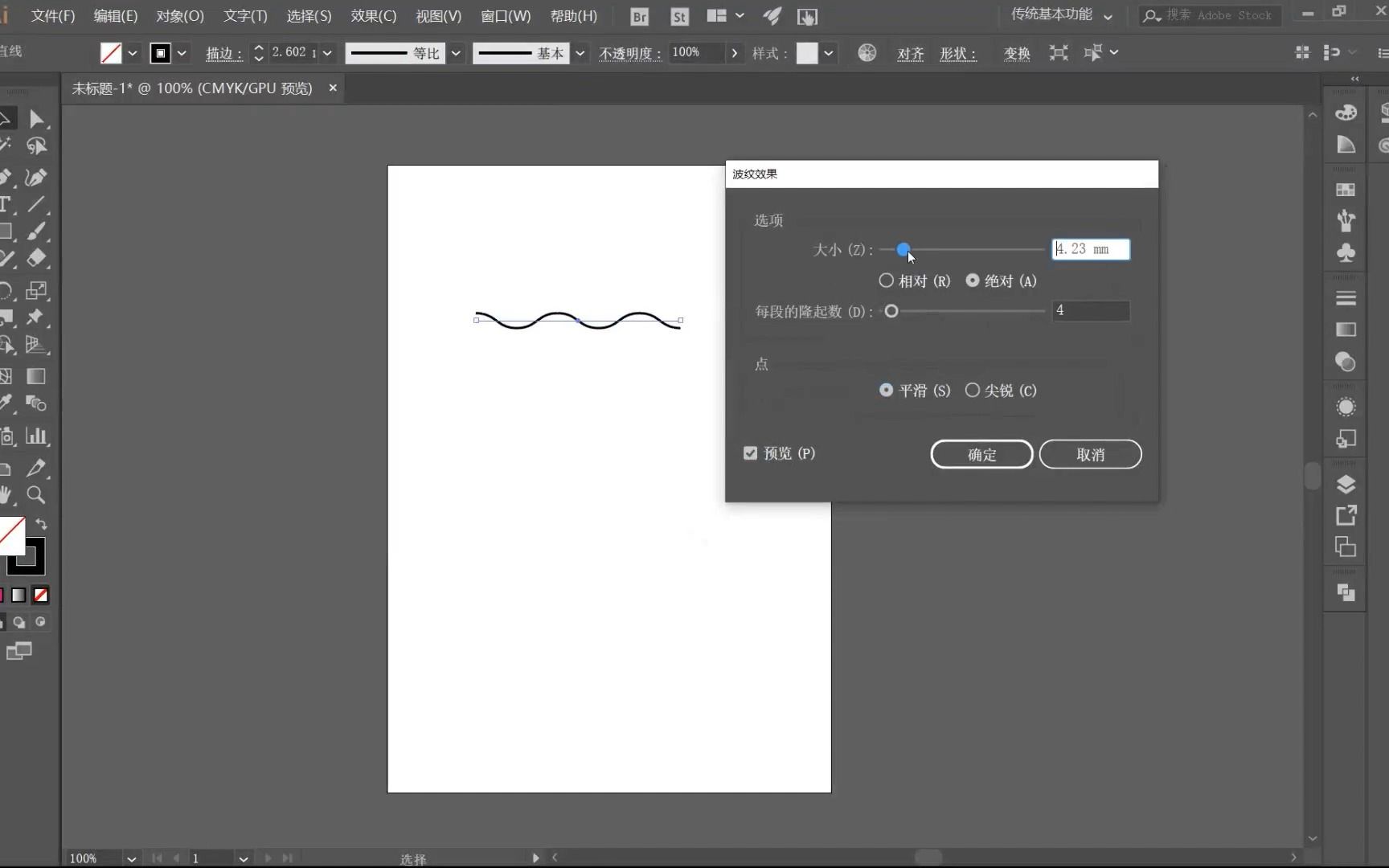Select the Perspective Grid tool
Screen dimensions: 1389x868
pyautogui.click(x=36, y=345)
